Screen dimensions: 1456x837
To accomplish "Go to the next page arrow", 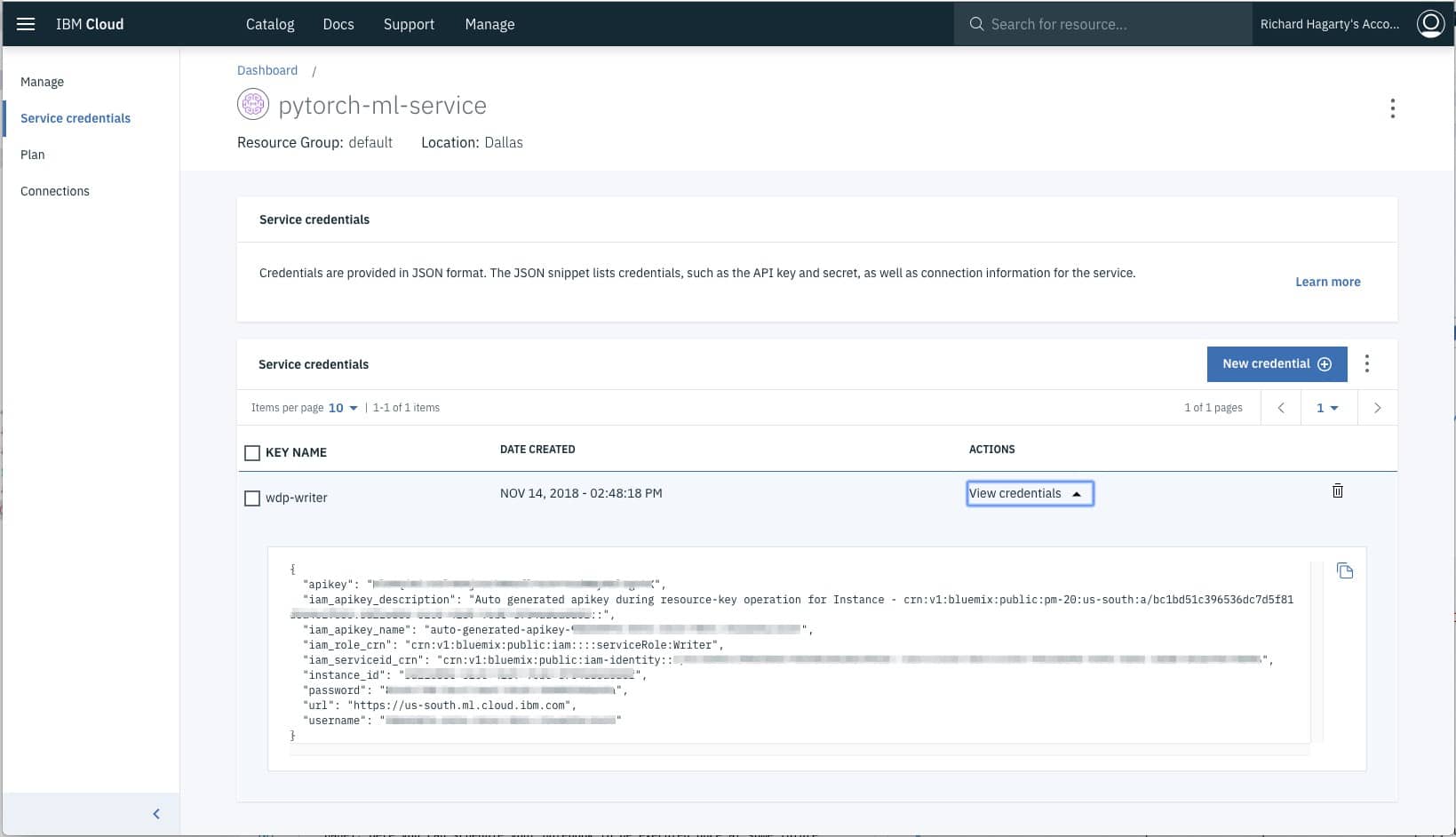I will click(1377, 408).
